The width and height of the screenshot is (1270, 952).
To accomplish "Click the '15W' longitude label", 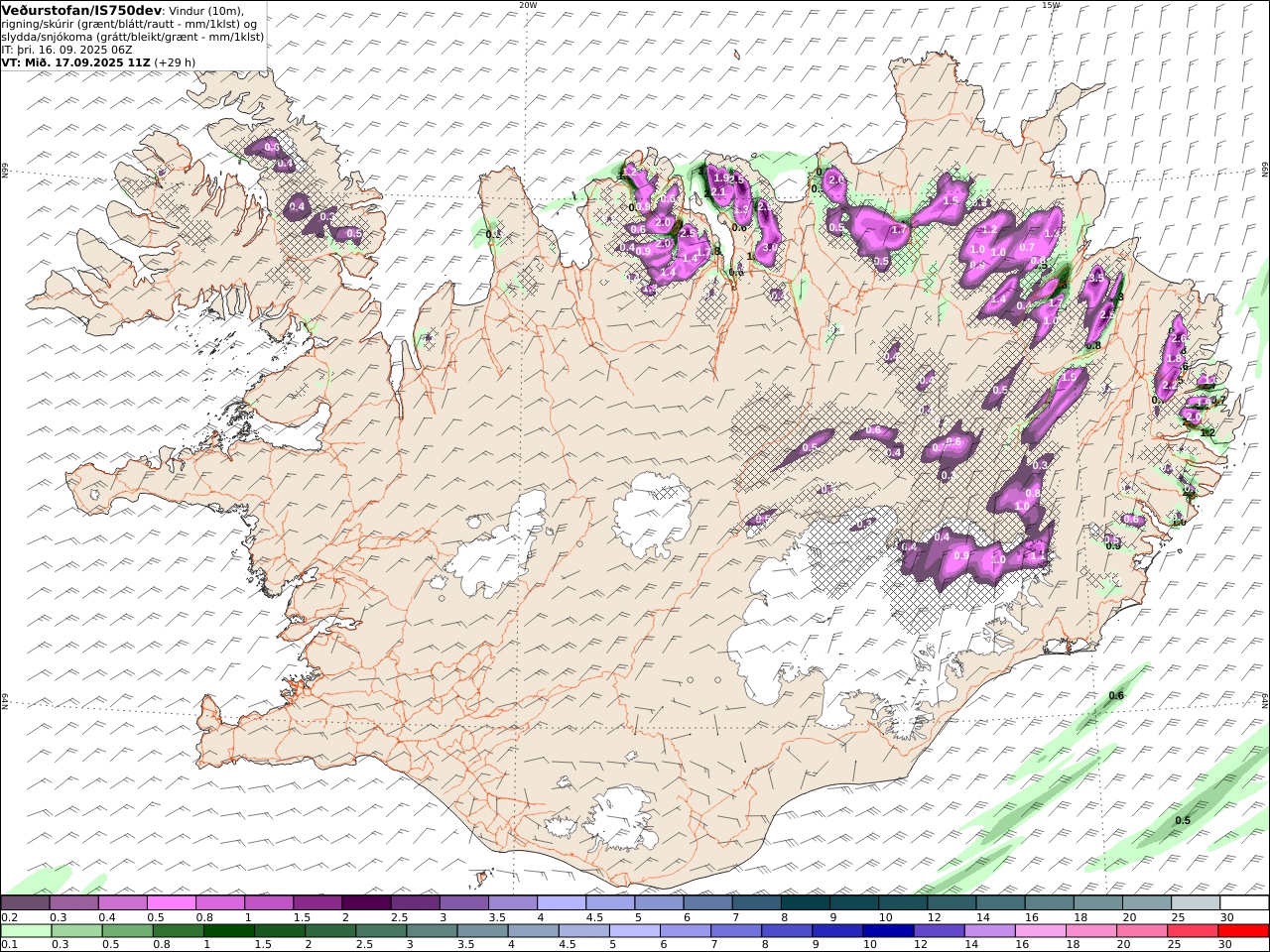I will point(1051,5).
